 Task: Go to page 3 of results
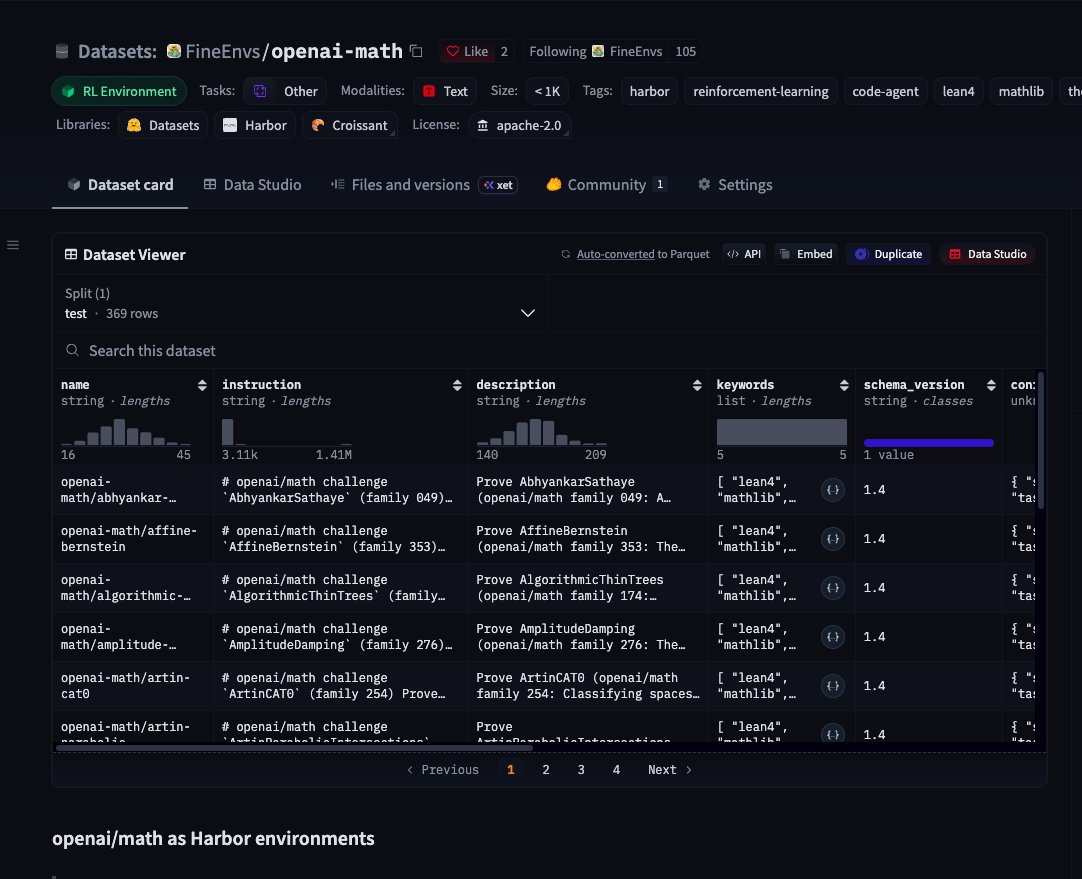581,770
